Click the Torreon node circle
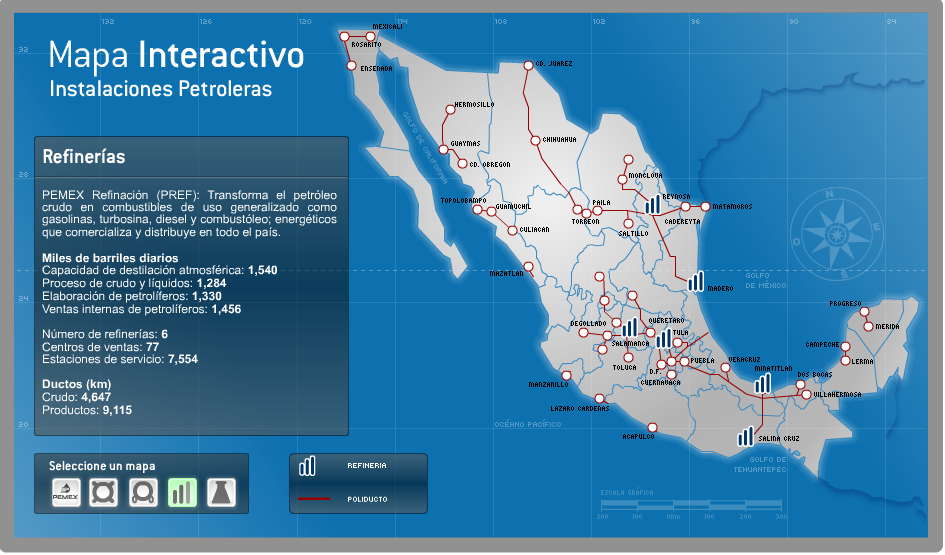This screenshot has width=945, height=555. [x=586, y=213]
